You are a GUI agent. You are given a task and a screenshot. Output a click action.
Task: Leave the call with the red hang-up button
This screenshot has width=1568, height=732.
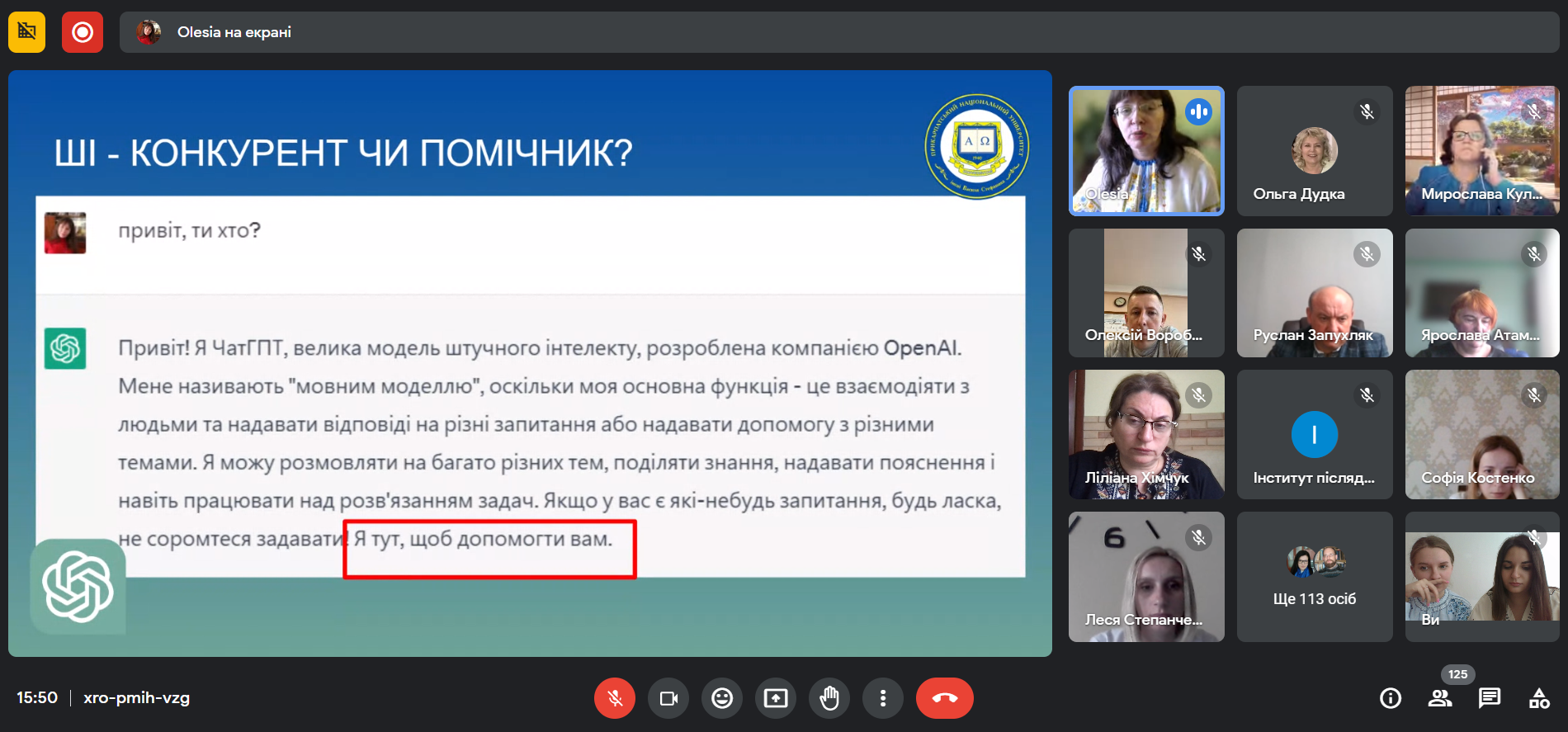(x=944, y=698)
